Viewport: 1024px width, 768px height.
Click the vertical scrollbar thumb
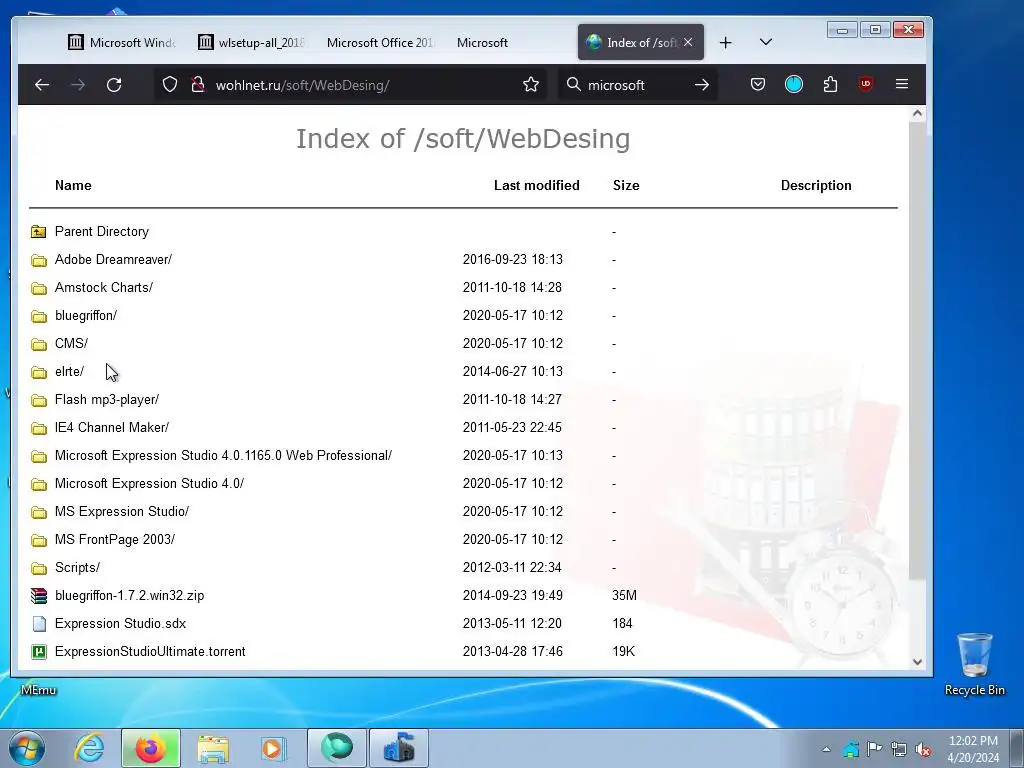[917, 349]
